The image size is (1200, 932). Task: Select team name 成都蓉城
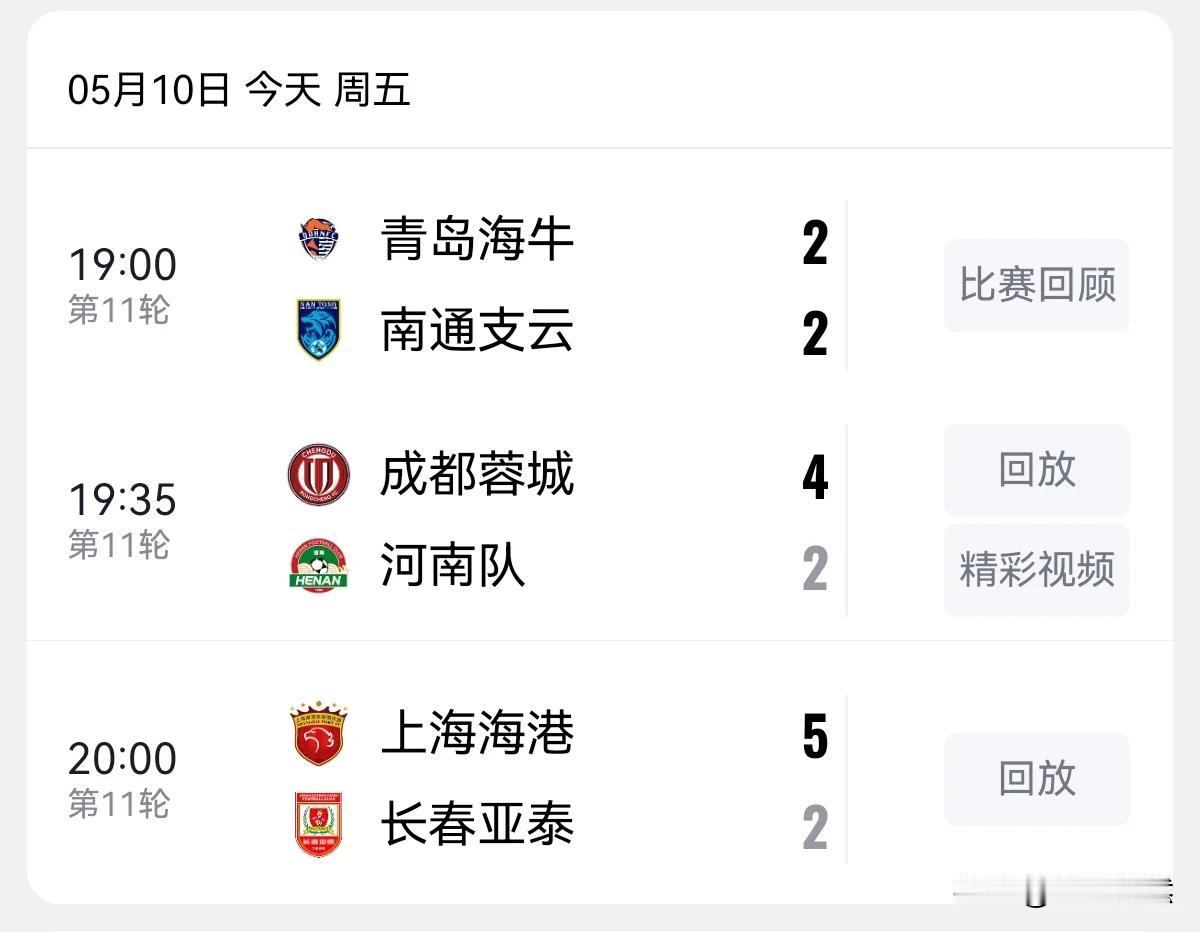pos(477,474)
